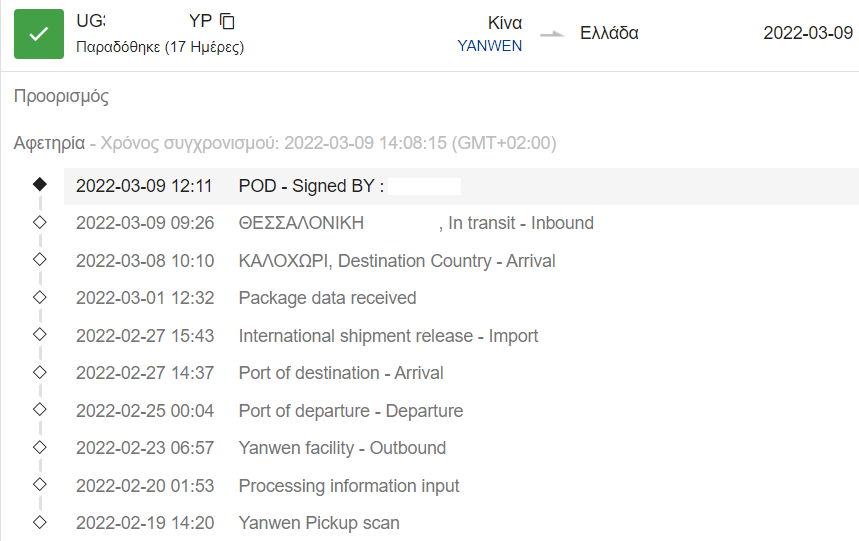The height and width of the screenshot is (541, 859).
Task: Click the POD - Signed BY event row
Action: 461,186
